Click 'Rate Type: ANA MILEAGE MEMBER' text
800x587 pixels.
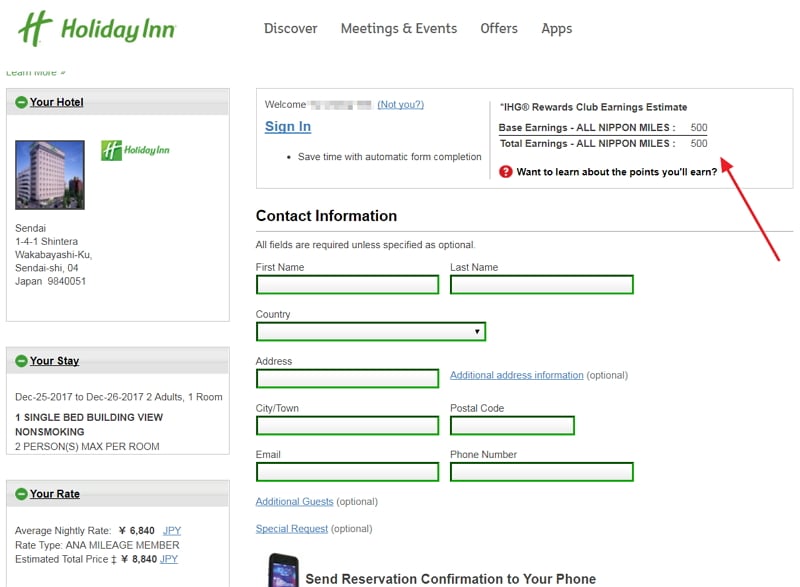pyautogui.click(x=97, y=545)
